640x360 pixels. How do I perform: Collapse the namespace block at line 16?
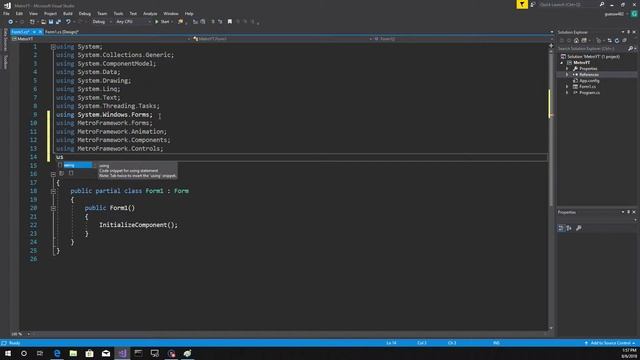coord(53,174)
